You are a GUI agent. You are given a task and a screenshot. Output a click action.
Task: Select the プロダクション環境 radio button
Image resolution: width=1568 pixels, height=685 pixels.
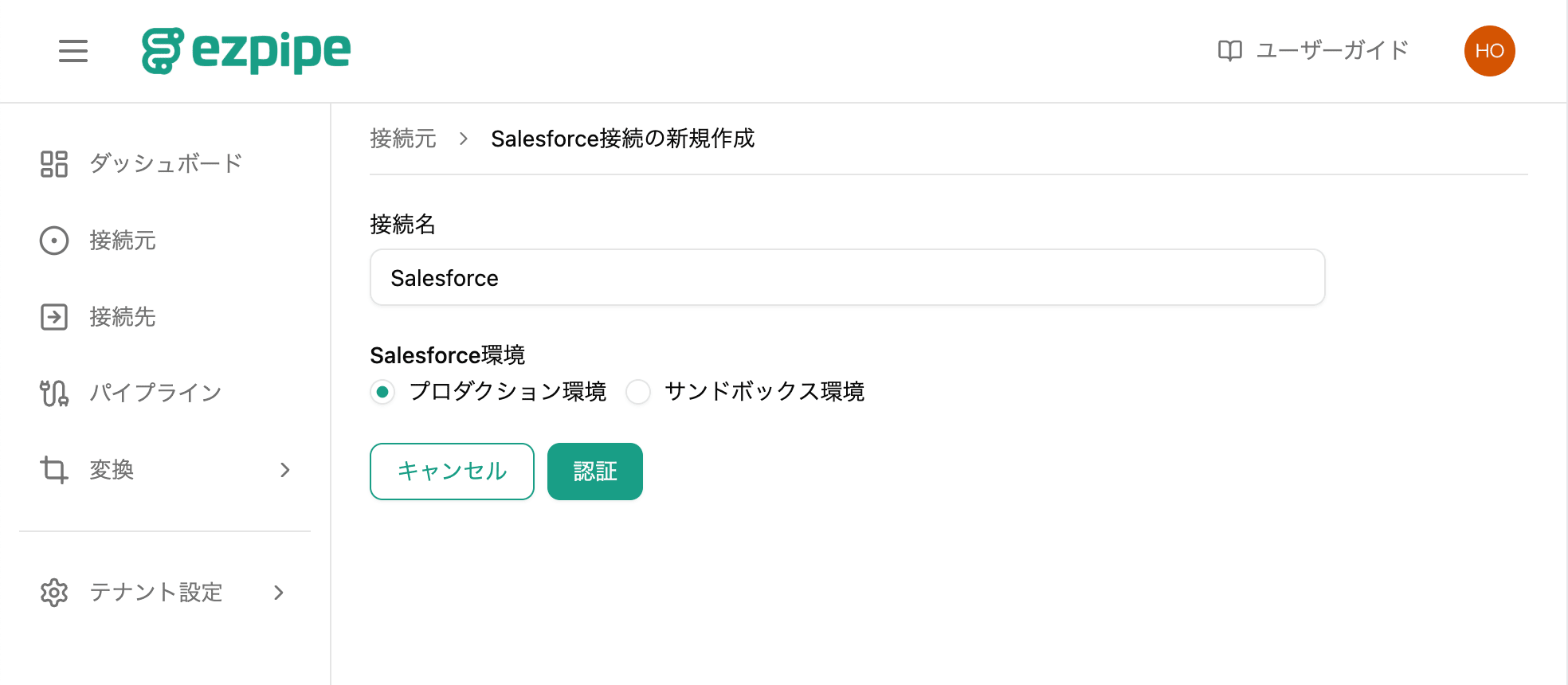click(382, 392)
